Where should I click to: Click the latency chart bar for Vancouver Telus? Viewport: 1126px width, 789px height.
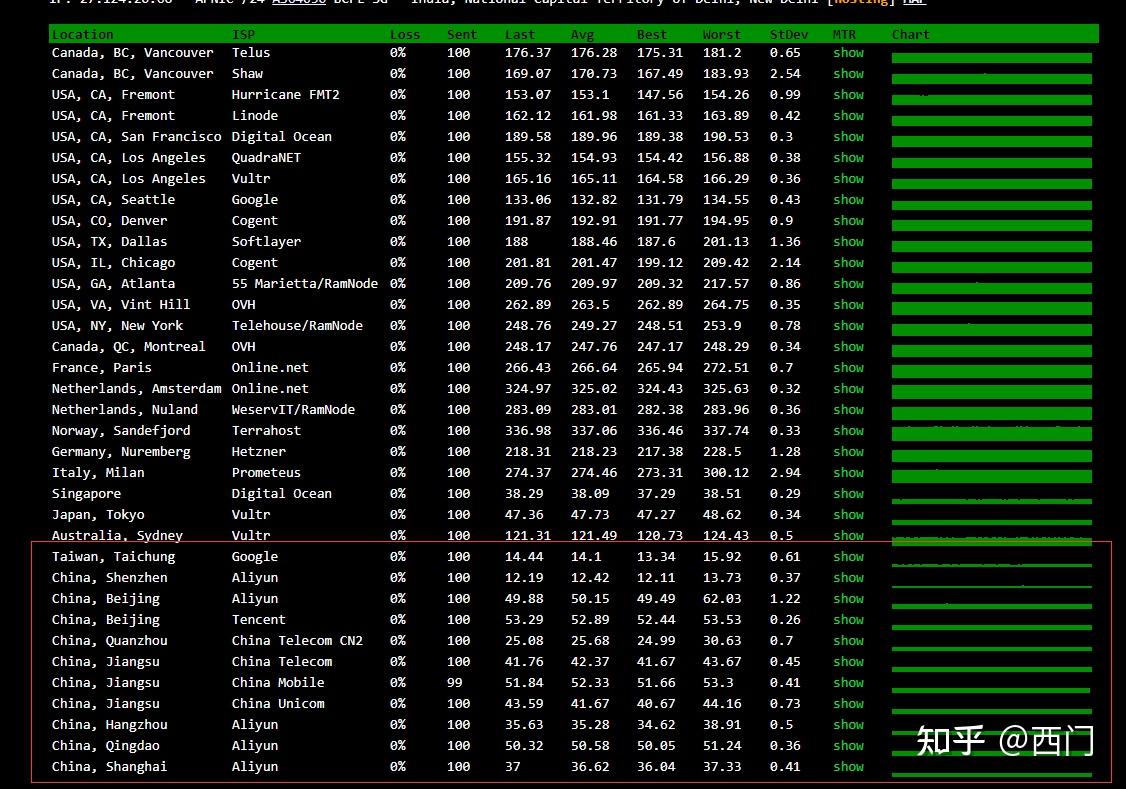coord(992,58)
